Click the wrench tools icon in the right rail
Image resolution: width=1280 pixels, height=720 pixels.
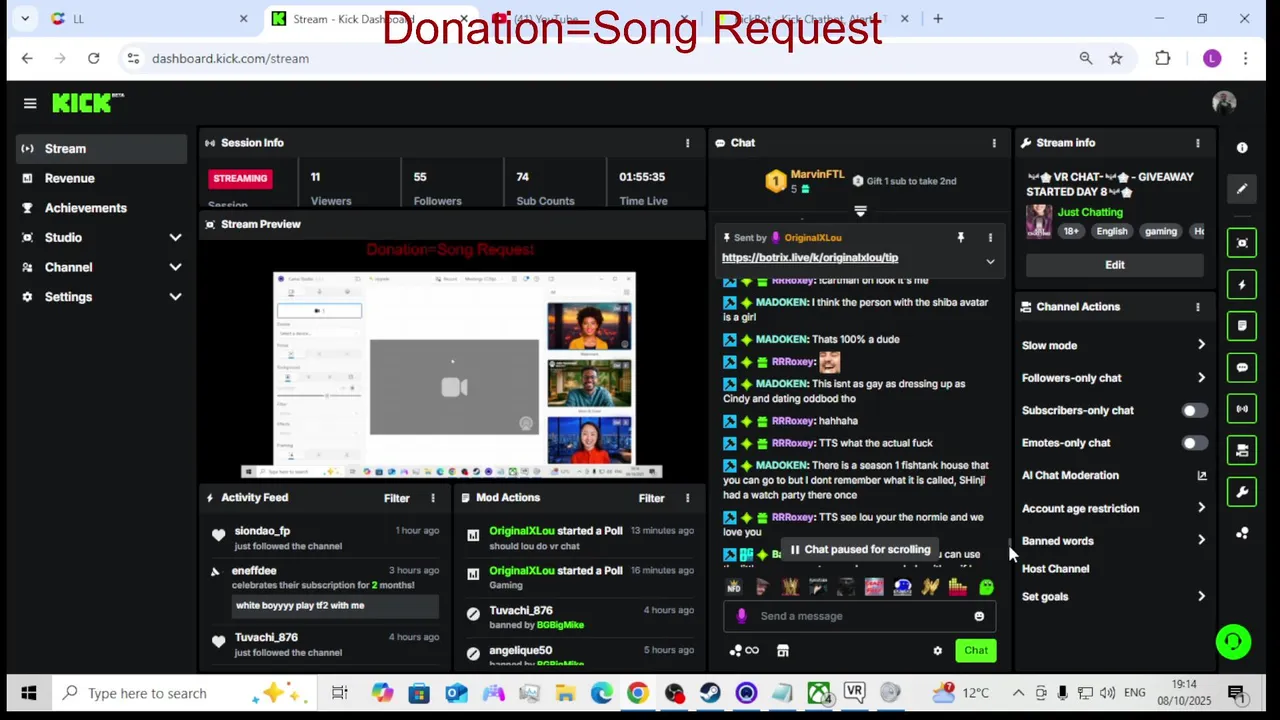(x=1242, y=492)
